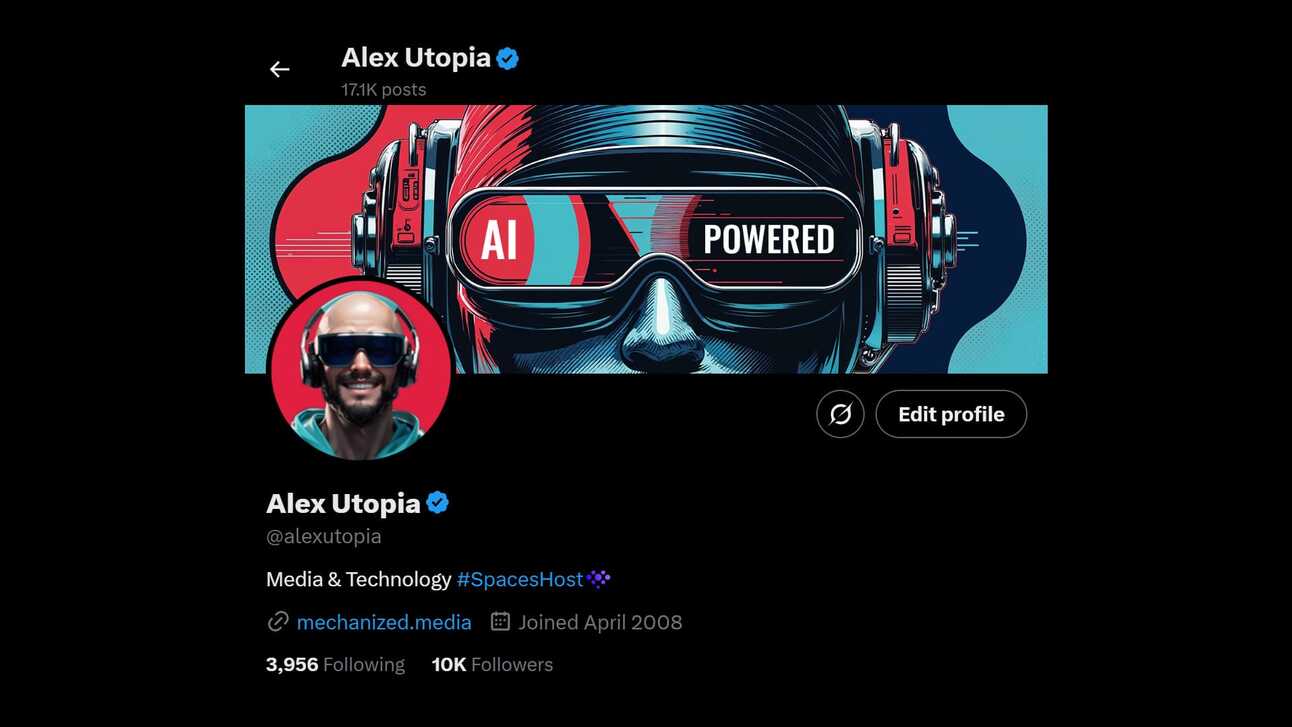Click the calendar icon beside Joined date
1292x727 pixels.
[x=500, y=622]
